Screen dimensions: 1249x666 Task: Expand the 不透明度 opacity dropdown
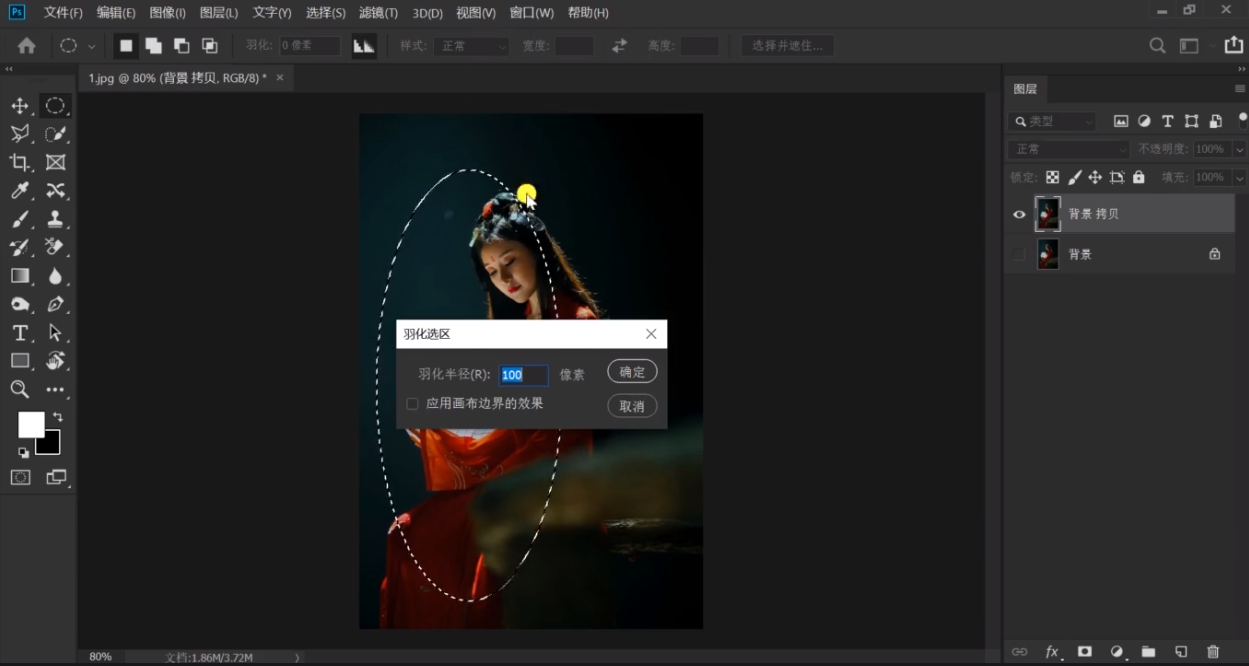pyautogui.click(x=1240, y=149)
